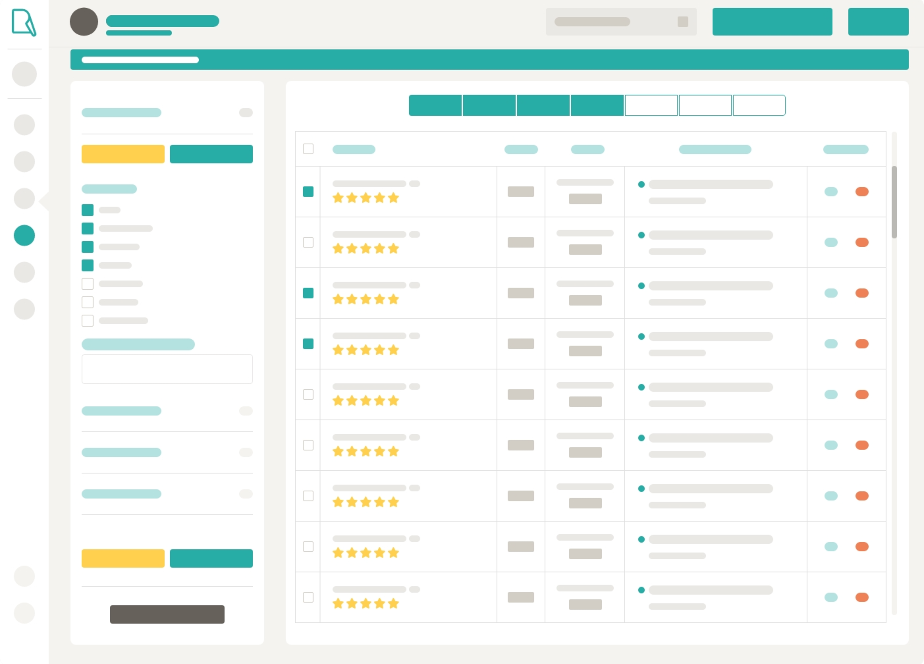The height and width of the screenshot is (664, 924).
Task: Click the teal pill toggle in the third row
Action: [831, 292]
